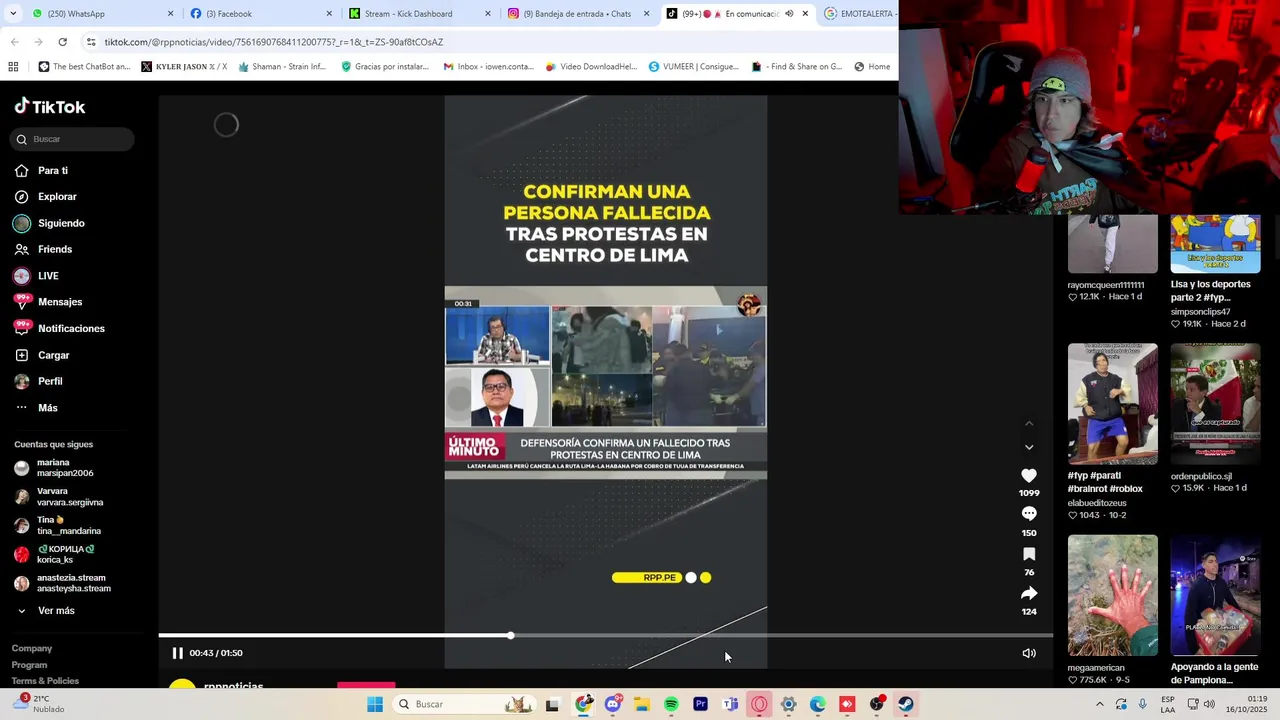The height and width of the screenshot is (720, 1280).
Task: Pause the TikTok video
Action: [x=177, y=653]
